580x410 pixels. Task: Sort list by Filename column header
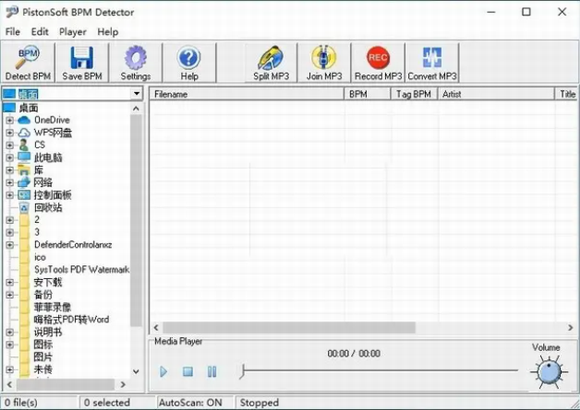tap(247, 94)
